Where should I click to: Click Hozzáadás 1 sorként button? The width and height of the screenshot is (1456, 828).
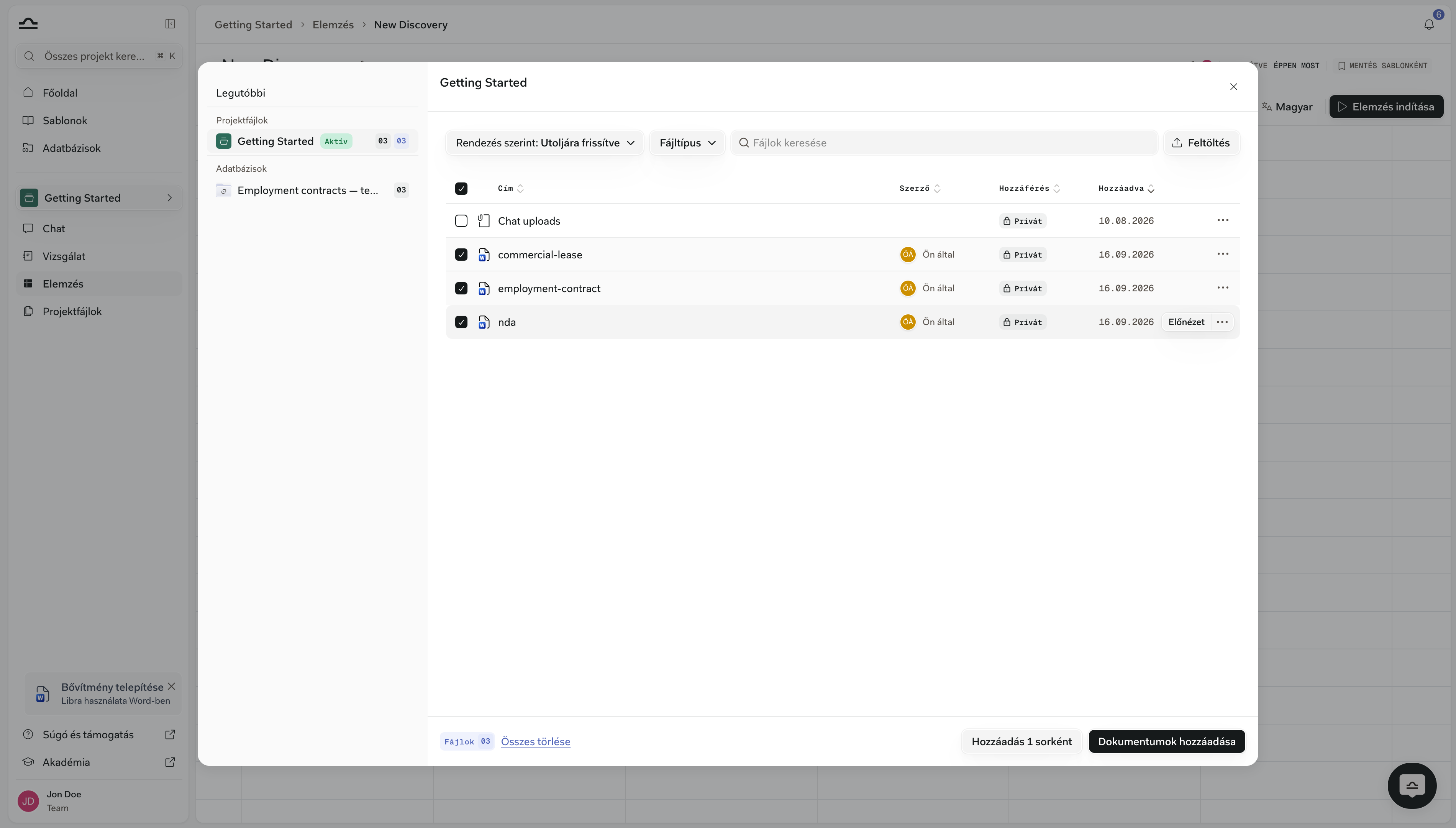pyautogui.click(x=1021, y=741)
